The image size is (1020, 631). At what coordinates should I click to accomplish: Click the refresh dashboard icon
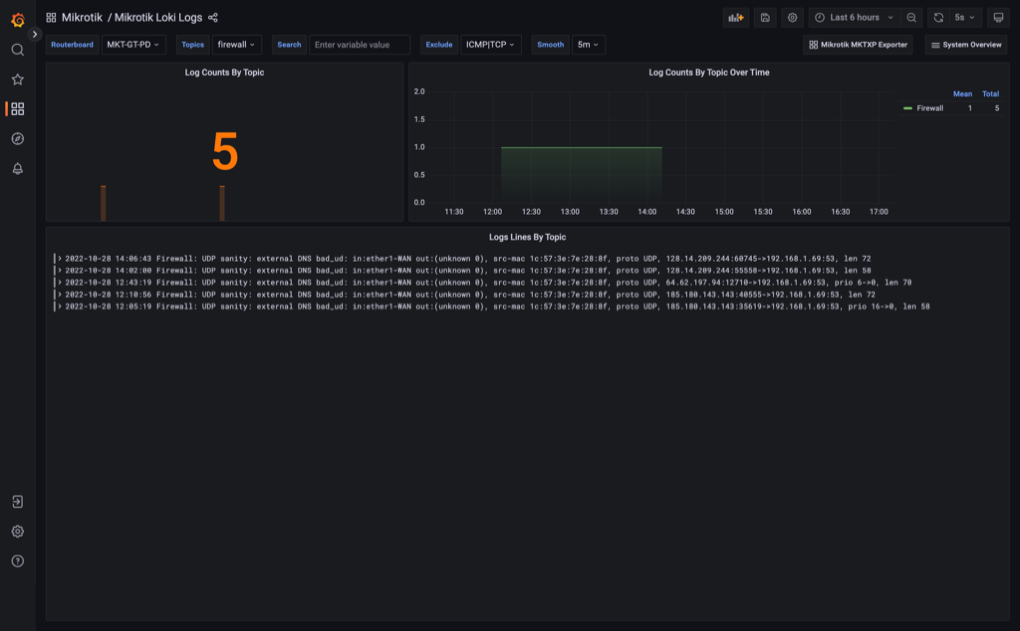938,18
